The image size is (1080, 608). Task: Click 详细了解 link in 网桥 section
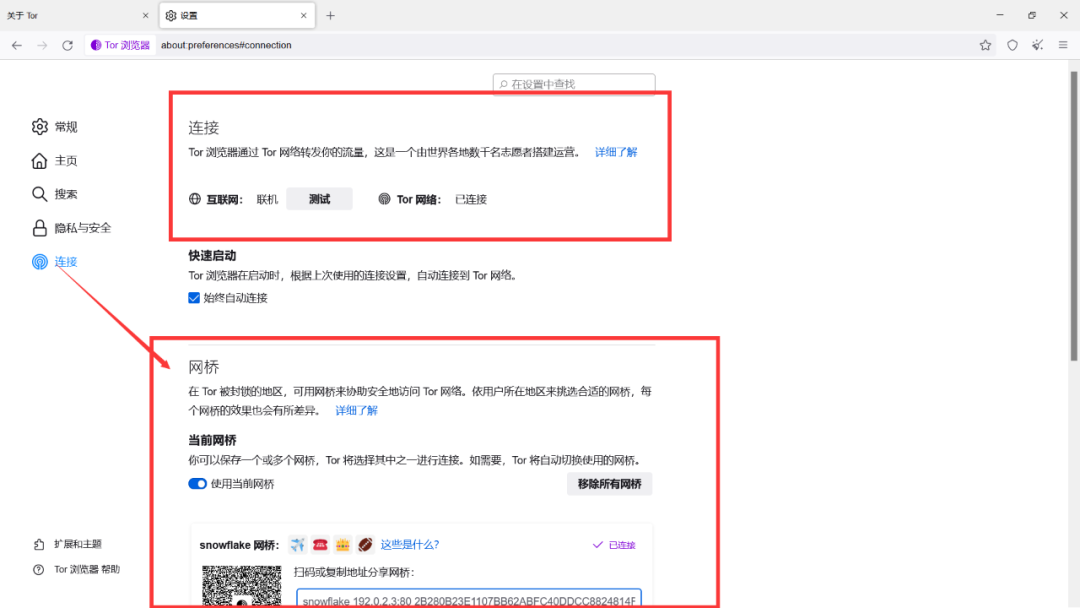click(356, 410)
